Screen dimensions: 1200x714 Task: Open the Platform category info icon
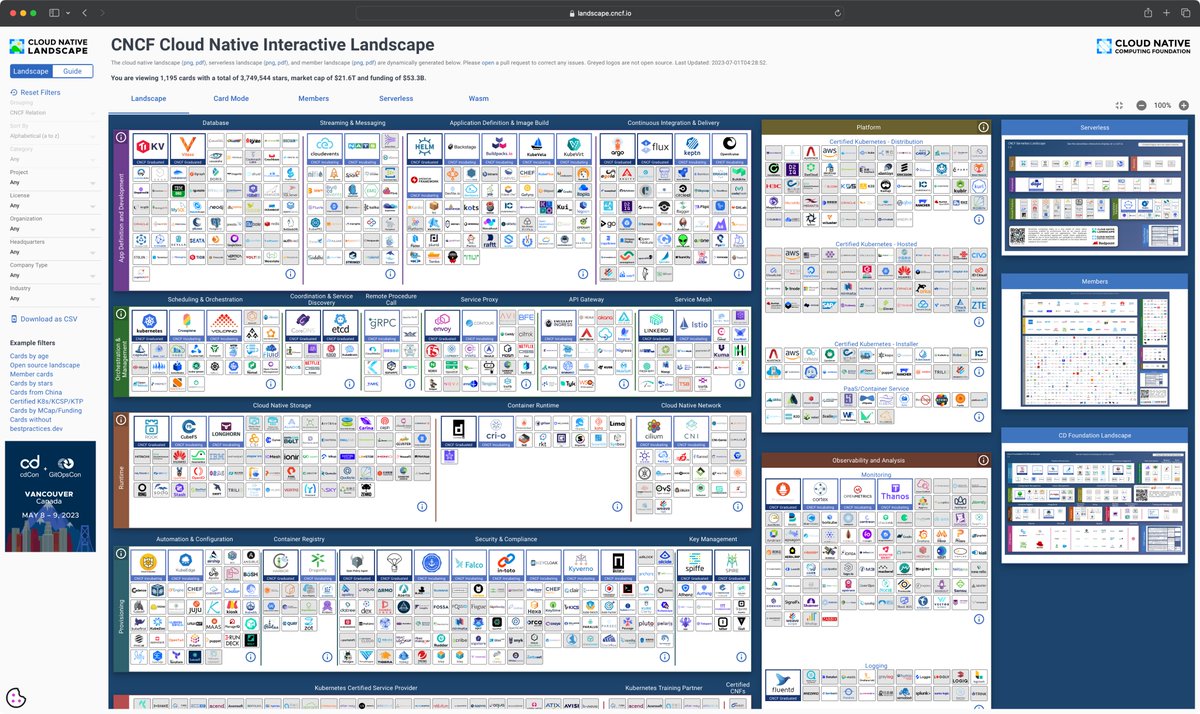tap(983, 127)
